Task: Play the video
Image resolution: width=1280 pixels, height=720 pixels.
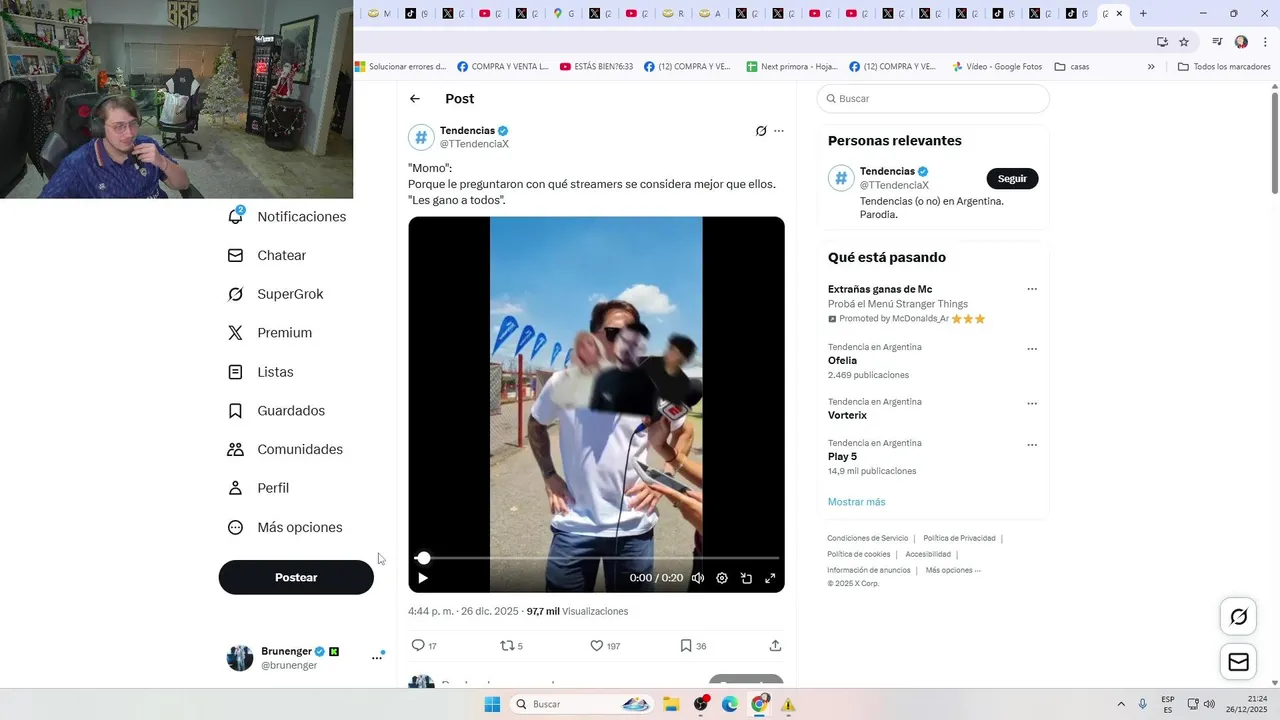Action: pyautogui.click(x=423, y=578)
